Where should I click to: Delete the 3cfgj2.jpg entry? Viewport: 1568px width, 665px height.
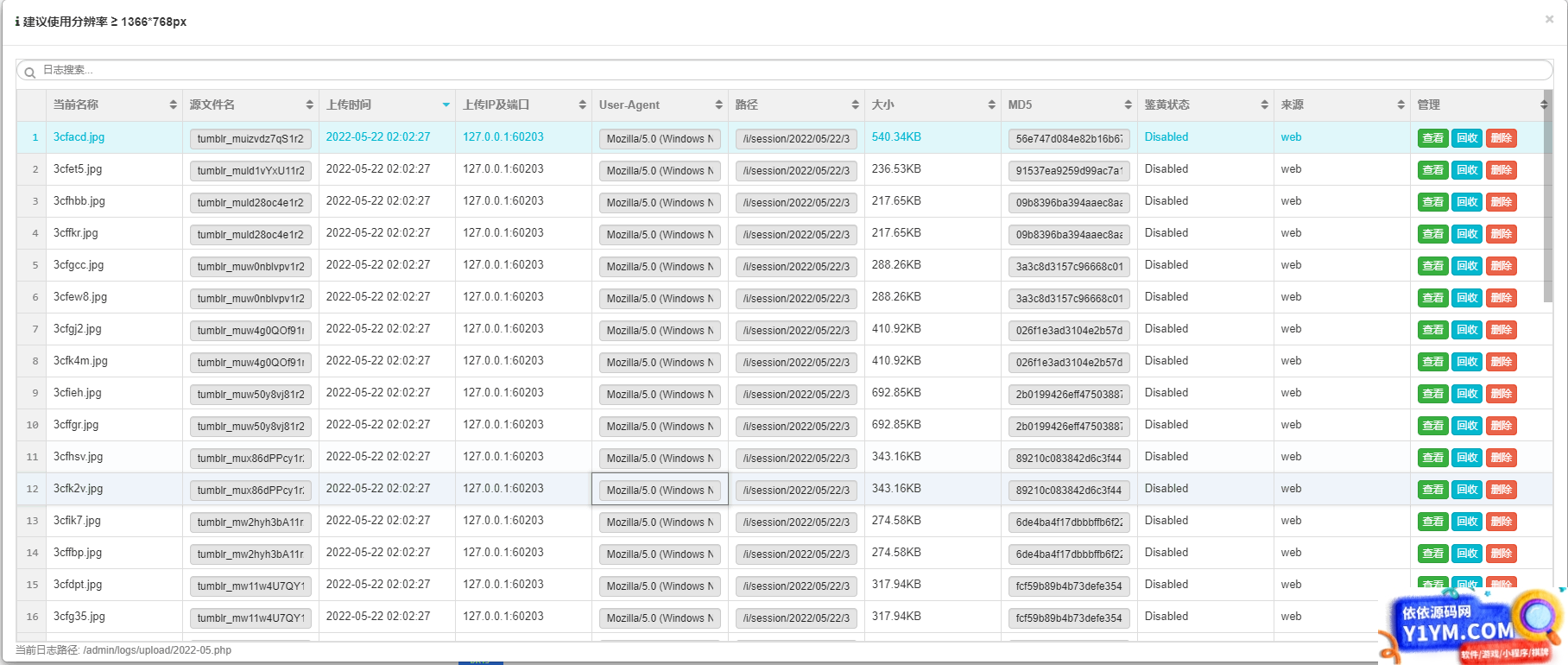[1502, 330]
